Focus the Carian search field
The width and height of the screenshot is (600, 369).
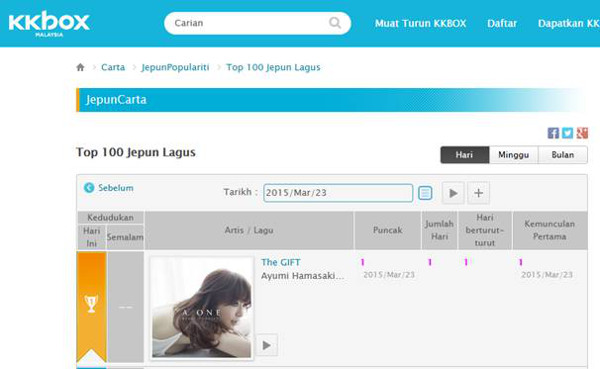pyautogui.click(x=257, y=23)
